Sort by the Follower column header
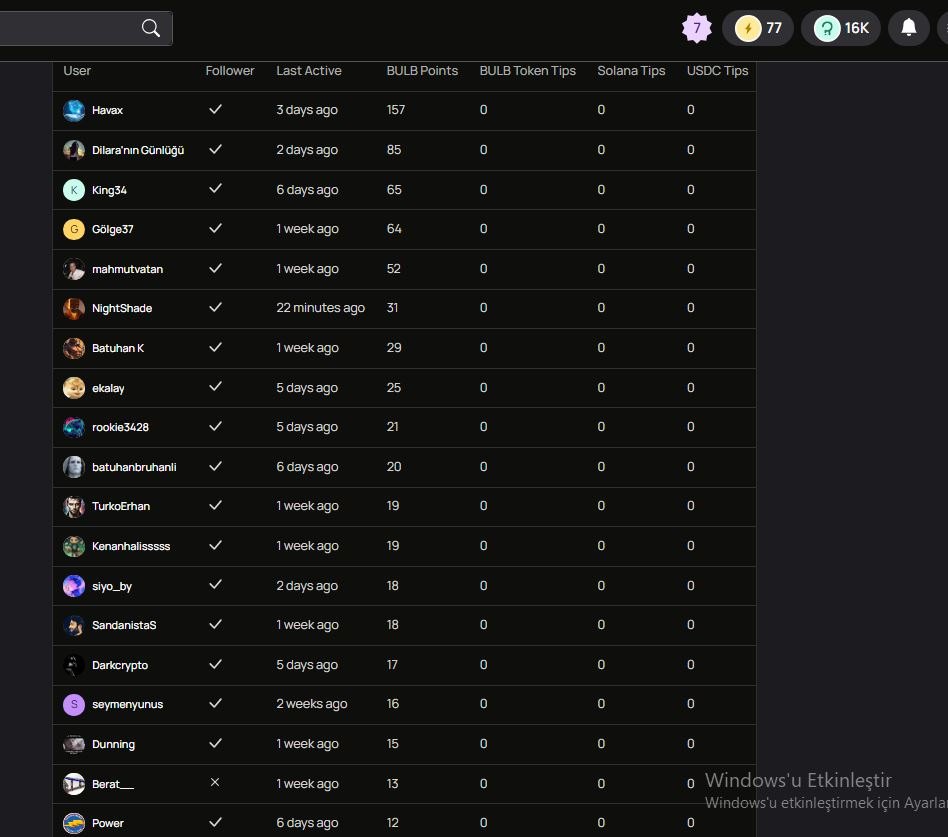Image resolution: width=948 pixels, height=837 pixels. (x=230, y=71)
